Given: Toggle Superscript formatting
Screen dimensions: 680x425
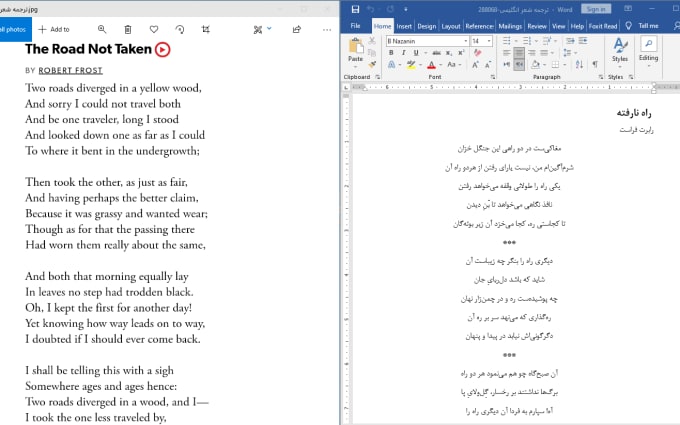Looking at the screenshot, I should pos(461,52).
